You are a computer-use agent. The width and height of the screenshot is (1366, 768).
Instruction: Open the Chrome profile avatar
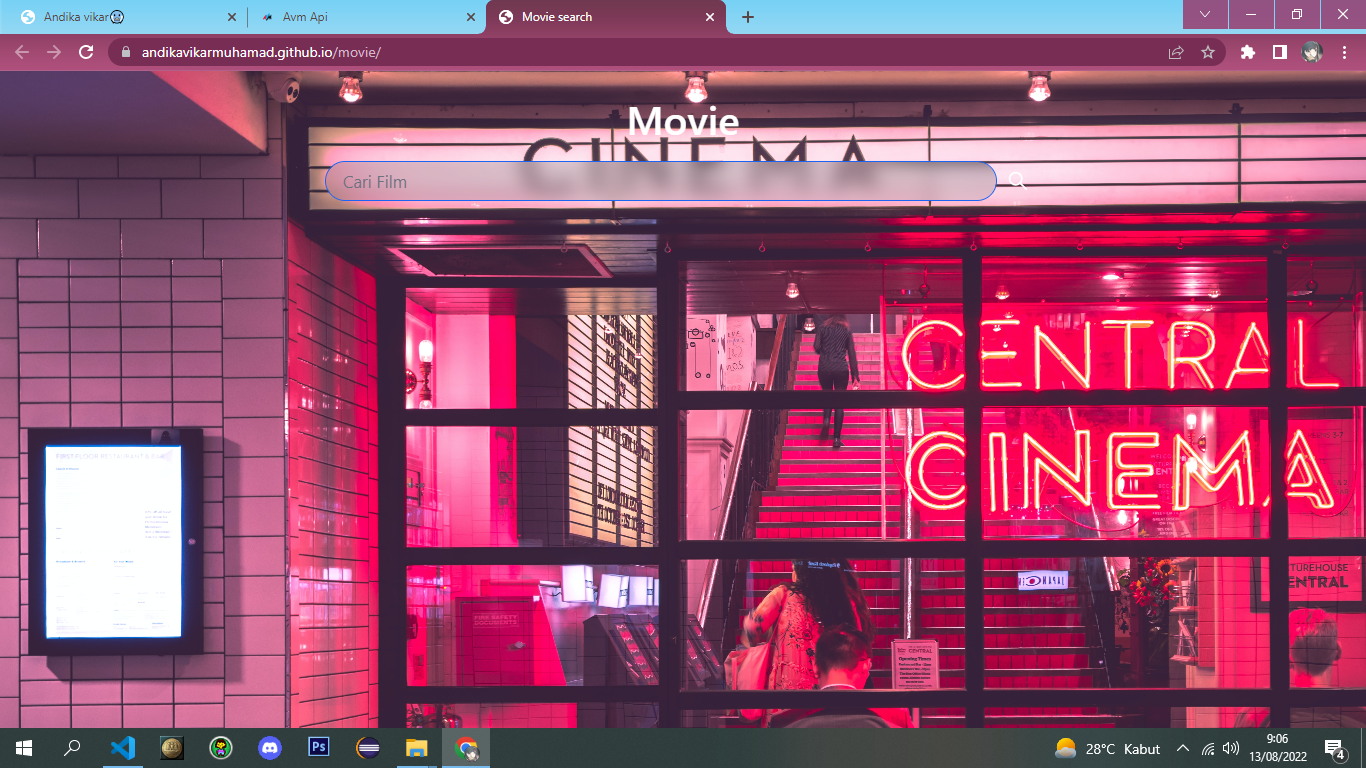[x=1312, y=52]
